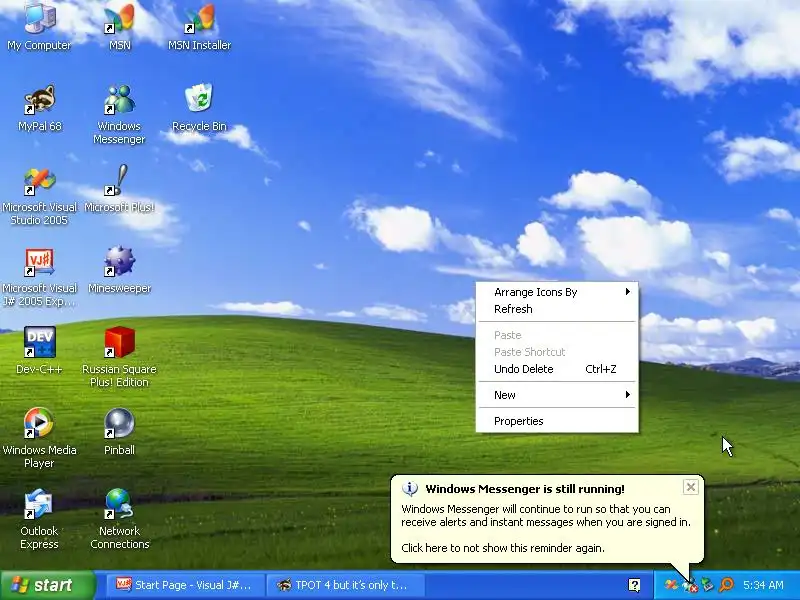Click the balloon info icon
Screen dimensions: 800x600
pyautogui.click(x=410, y=489)
